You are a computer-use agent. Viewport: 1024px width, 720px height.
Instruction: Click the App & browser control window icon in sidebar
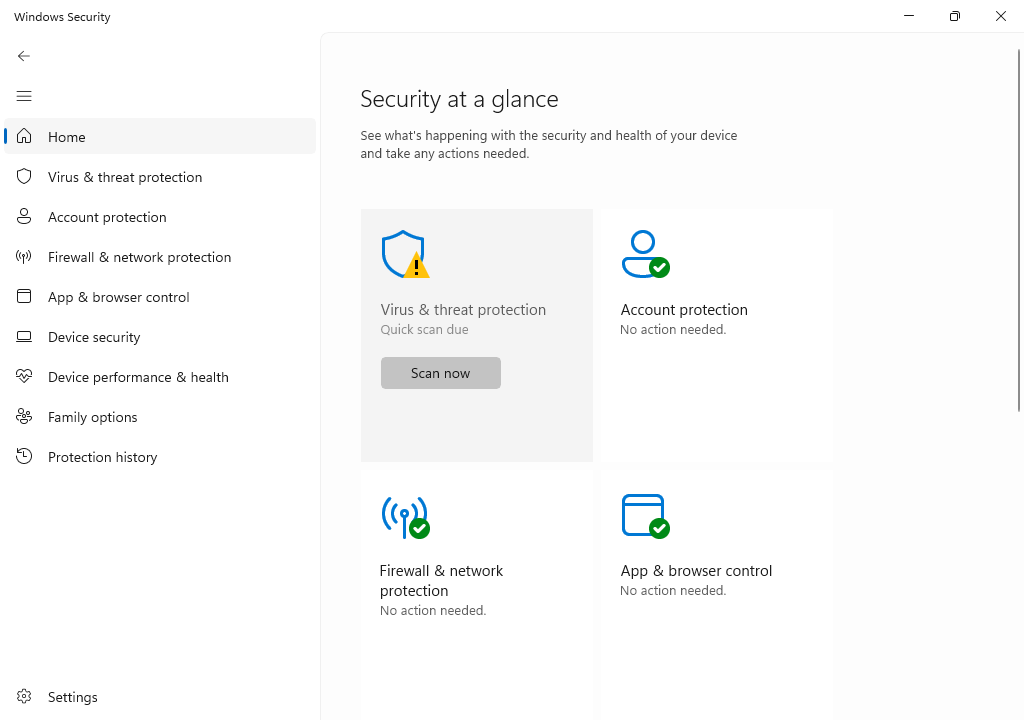click(24, 297)
